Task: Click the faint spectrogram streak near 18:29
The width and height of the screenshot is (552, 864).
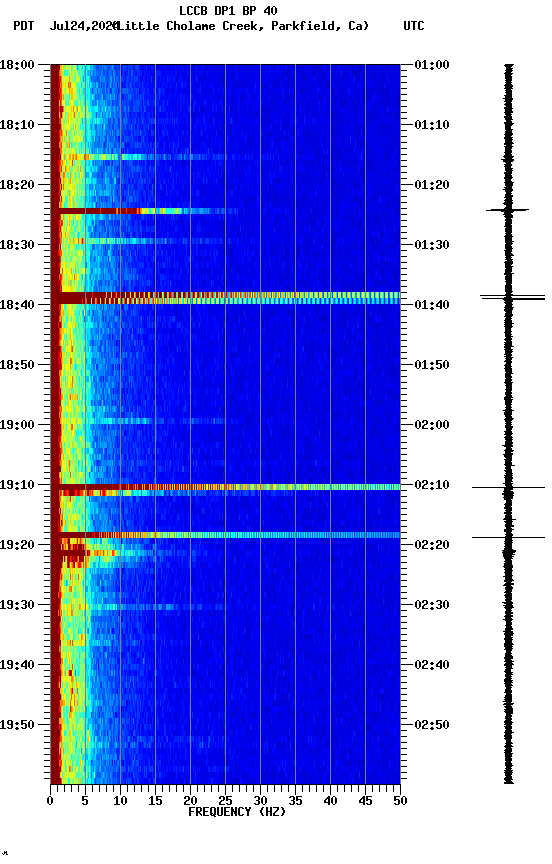Action: 149,241
